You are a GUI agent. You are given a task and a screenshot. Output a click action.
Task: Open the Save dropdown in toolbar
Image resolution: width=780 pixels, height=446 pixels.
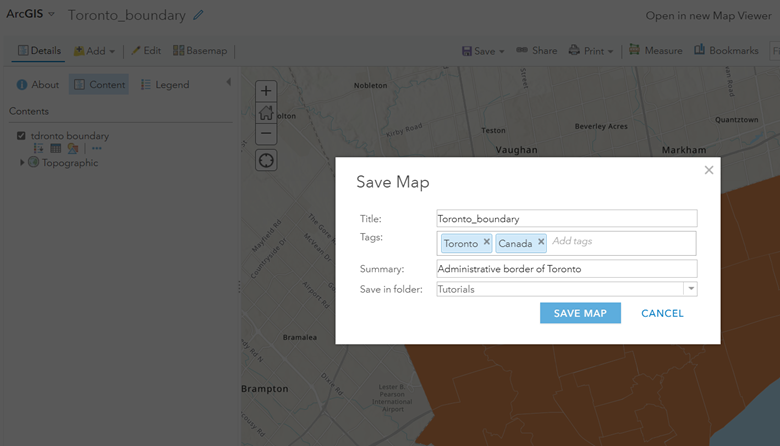pyautogui.click(x=483, y=51)
